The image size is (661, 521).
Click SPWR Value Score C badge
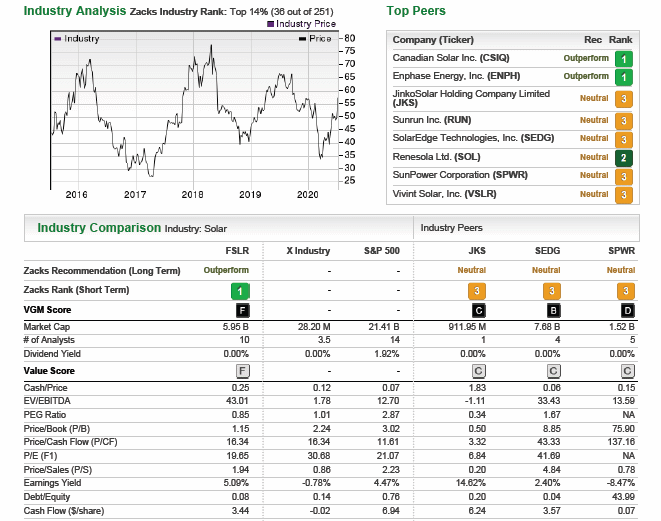pyautogui.click(x=628, y=371)
